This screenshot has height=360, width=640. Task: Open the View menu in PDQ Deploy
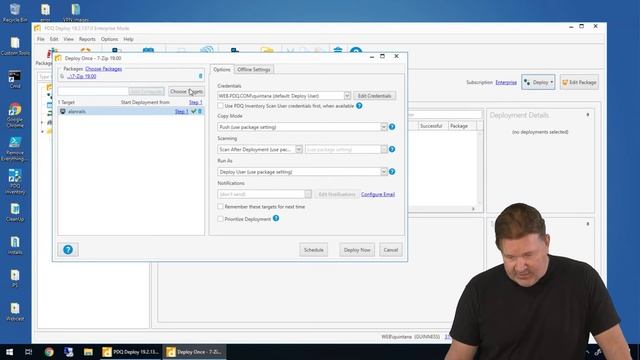coord(68,39)
